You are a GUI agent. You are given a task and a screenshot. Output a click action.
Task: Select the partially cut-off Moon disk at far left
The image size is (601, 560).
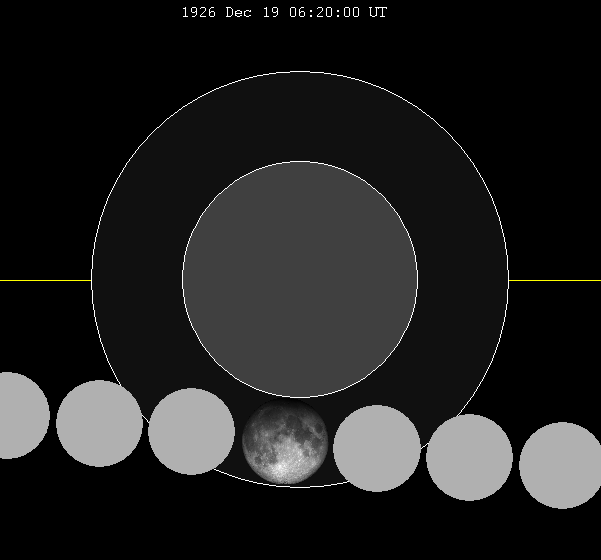coord(18,415)
